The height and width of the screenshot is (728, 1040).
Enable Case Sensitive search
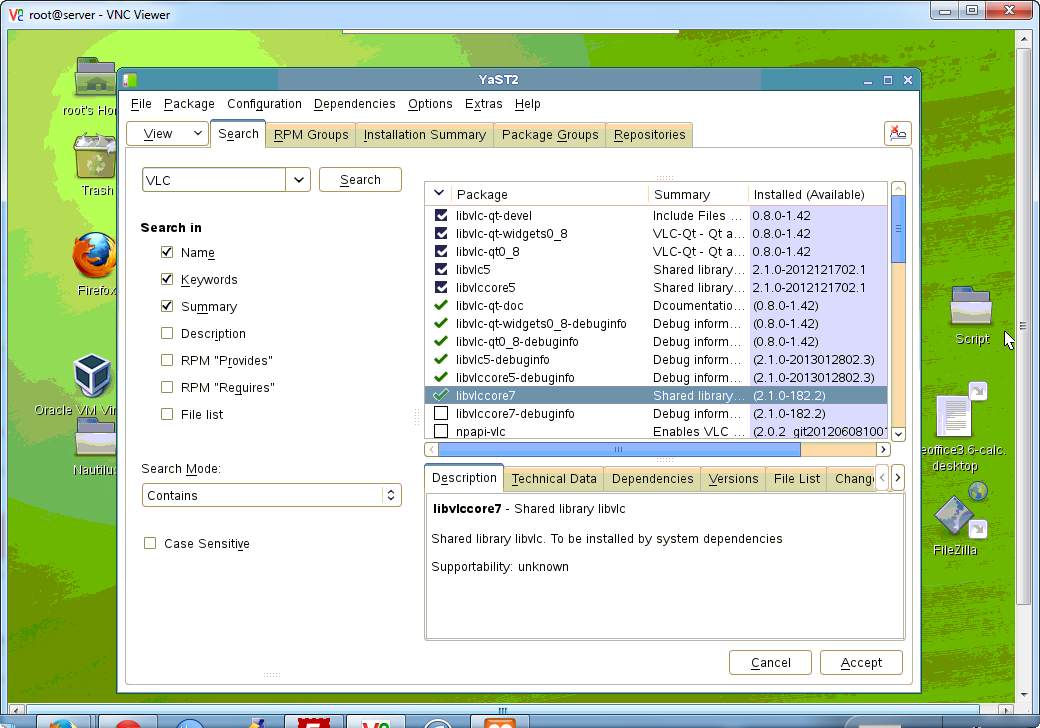click(x=150, y=543)
